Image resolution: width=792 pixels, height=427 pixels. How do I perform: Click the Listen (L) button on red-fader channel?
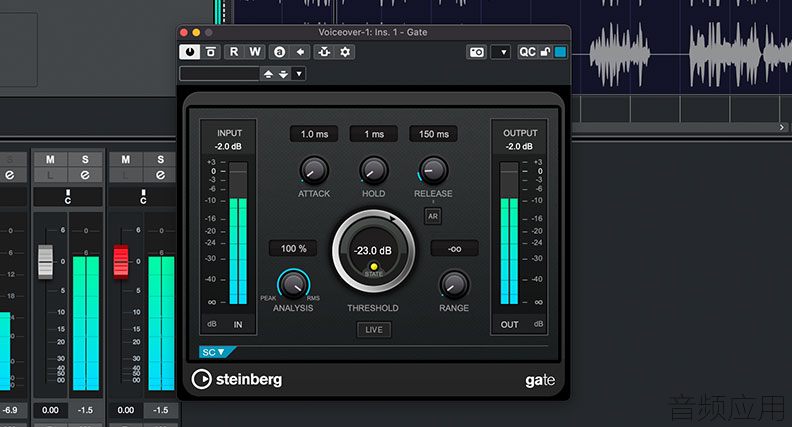[125, 175]
